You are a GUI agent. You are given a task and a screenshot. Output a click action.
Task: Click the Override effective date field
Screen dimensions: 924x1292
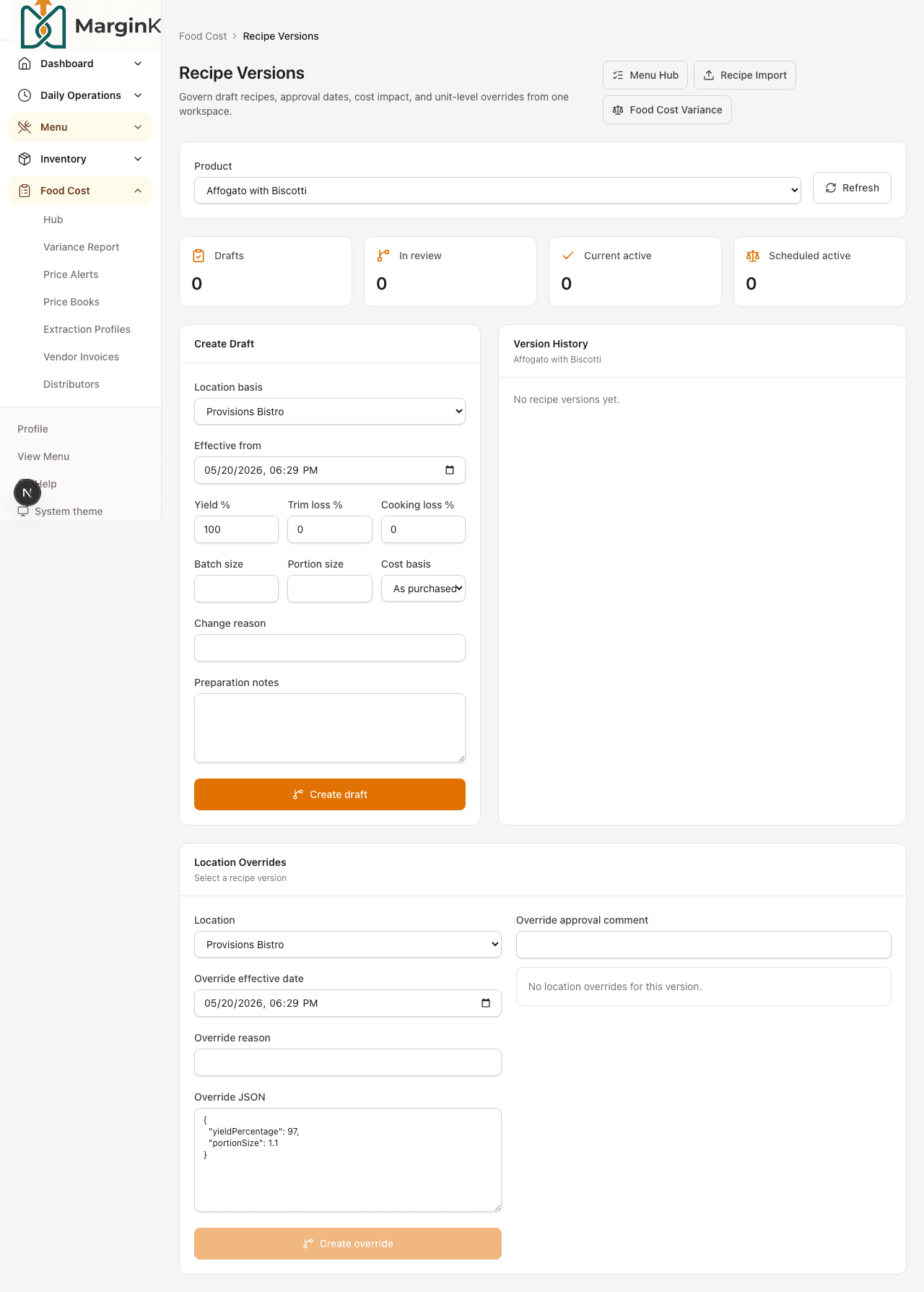coord(348,1003)
